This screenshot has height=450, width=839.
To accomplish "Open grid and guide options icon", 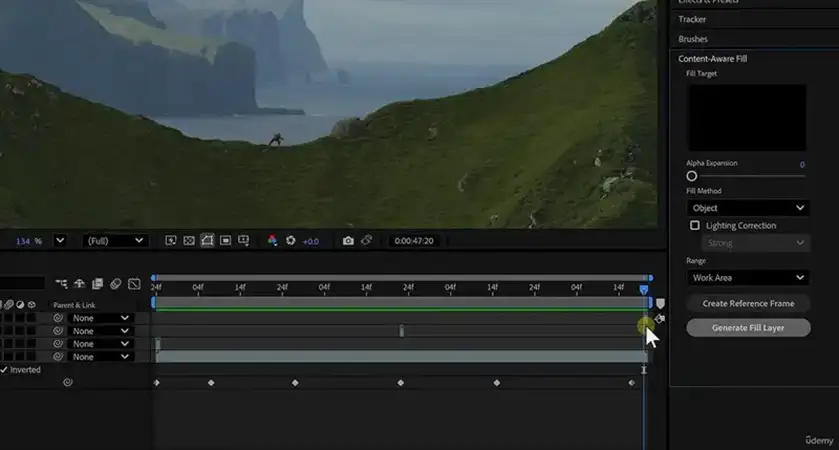I will [x=243, y=241].
